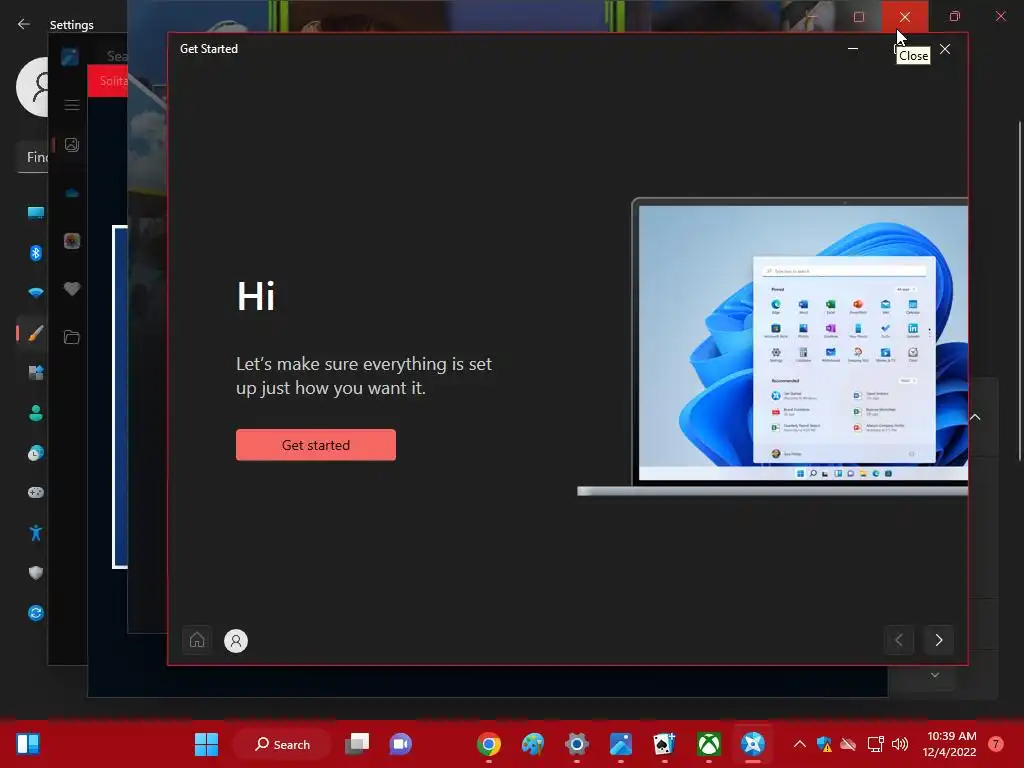Open Privacy & security shield in Settings
Image resolution: width=1024 pixels, height=768 pixels.
tap(35, 573)
